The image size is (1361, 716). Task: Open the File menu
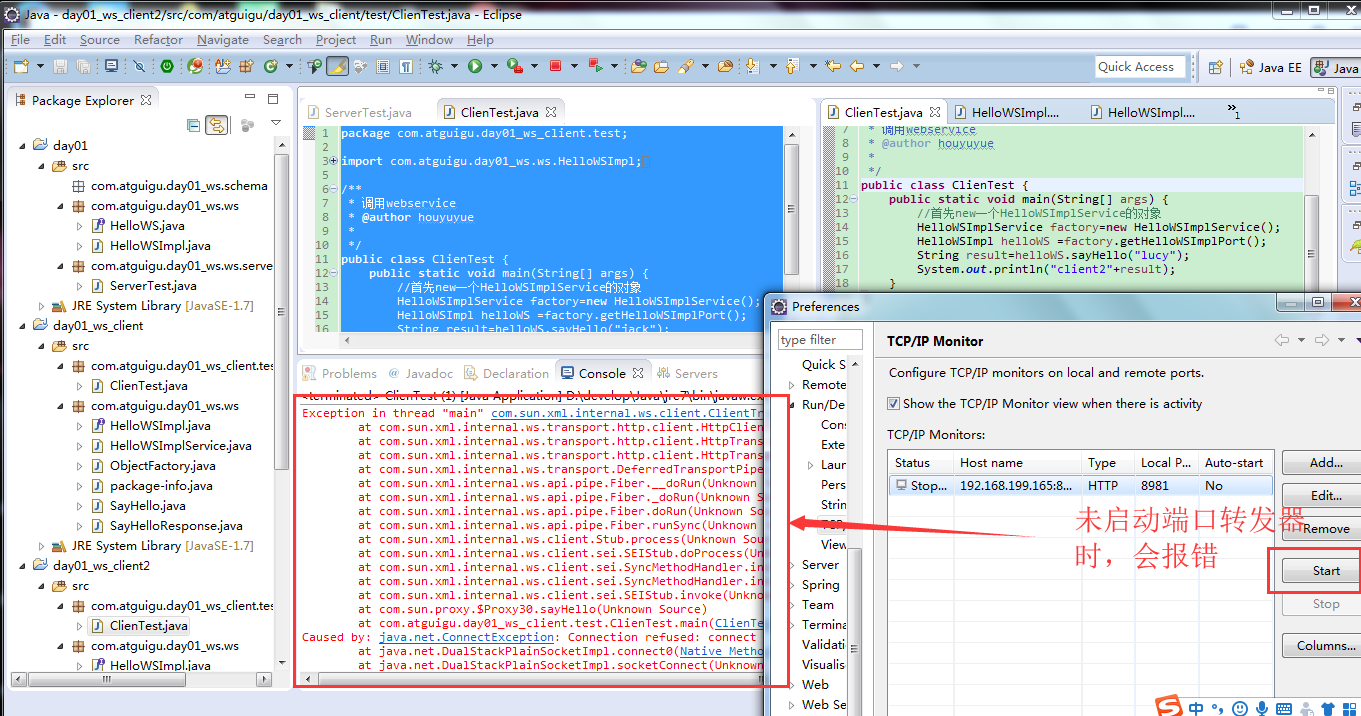point(20,40)
